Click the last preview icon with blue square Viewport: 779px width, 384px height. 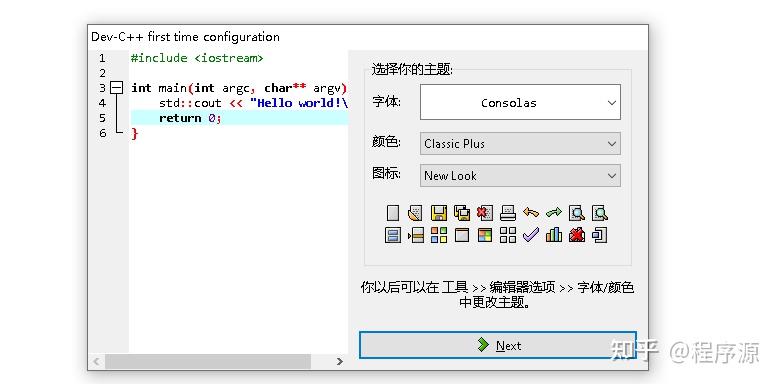click(x=600, y=235)
